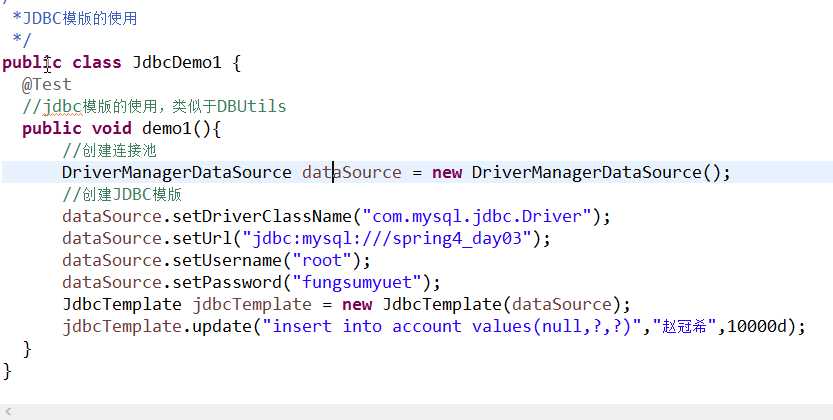
Task: Click the "class" keyword
Action: [97, 63]
